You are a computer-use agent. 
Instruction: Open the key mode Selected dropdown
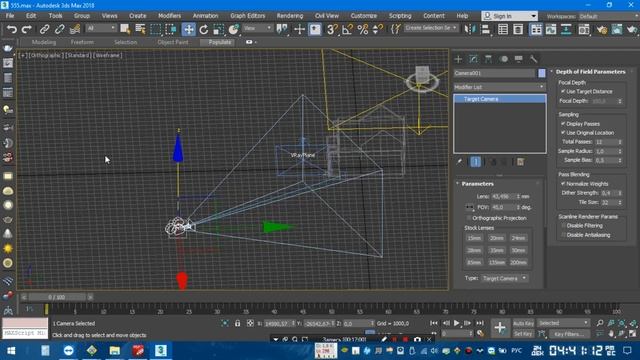[x=563, y=323]
